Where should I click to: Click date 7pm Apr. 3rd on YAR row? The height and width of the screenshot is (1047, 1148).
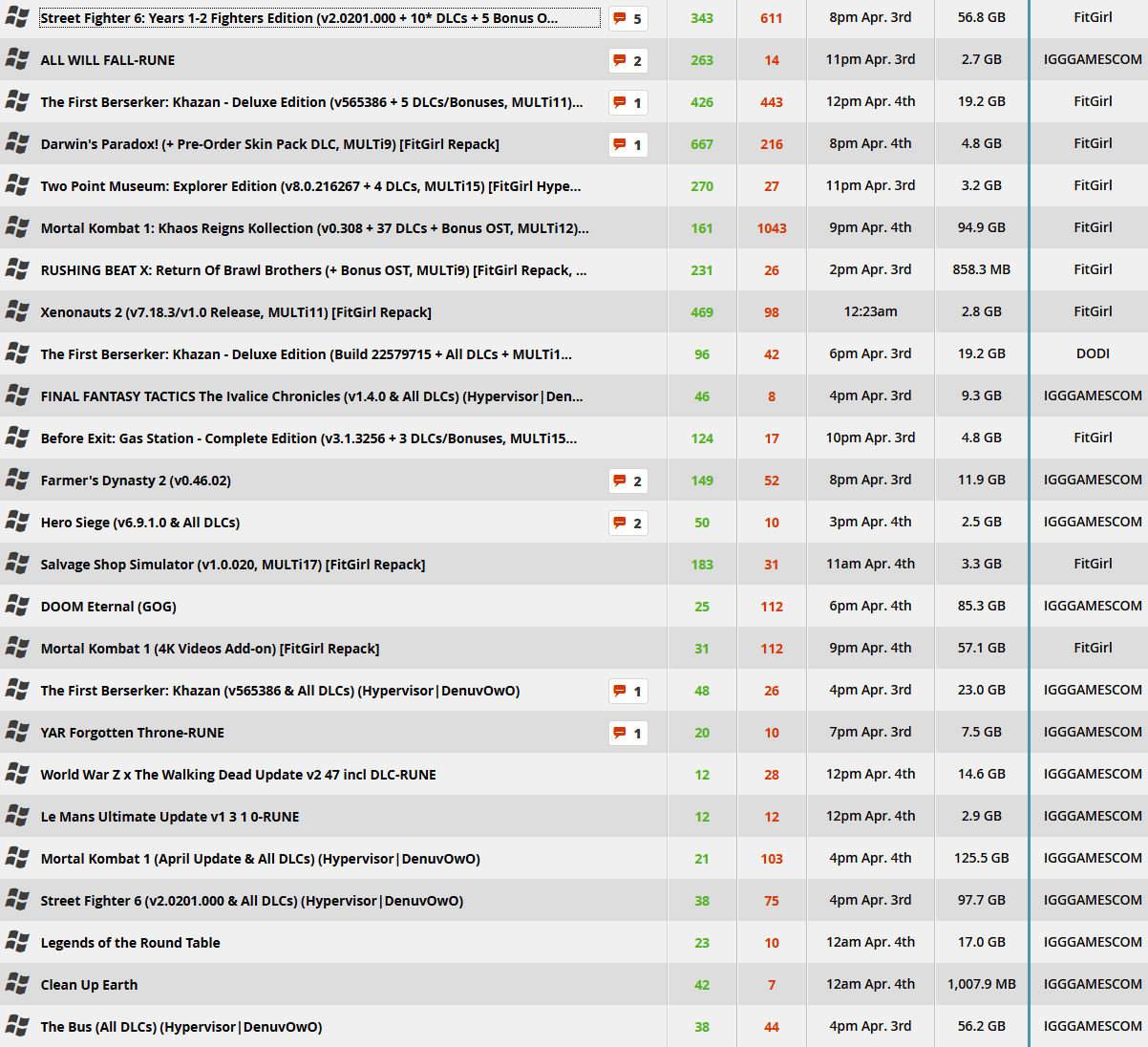coord(870,732)
